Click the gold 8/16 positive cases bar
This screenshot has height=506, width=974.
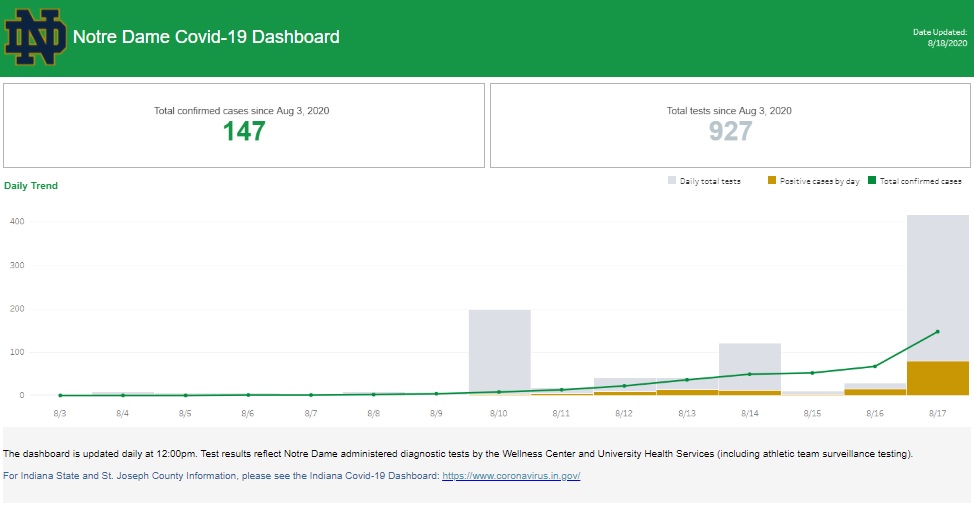tap(875, 392)
